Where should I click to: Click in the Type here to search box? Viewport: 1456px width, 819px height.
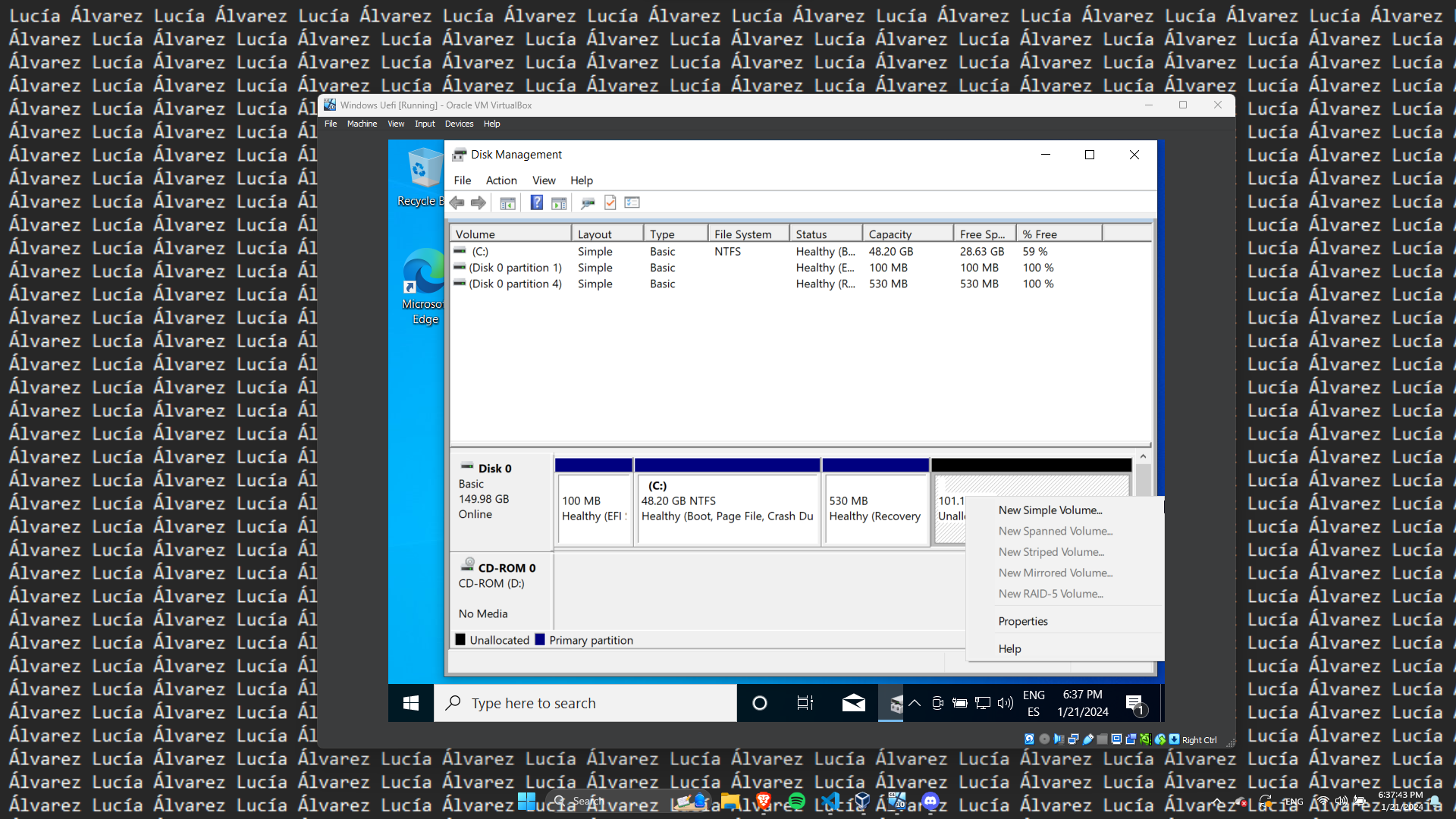[584, 703]
